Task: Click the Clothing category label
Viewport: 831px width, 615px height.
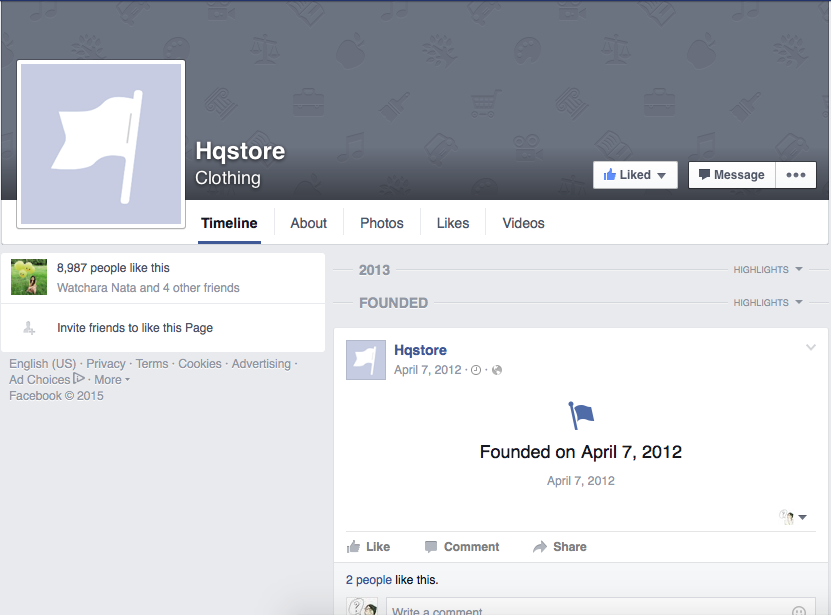Action: click(x=228, y=178)
